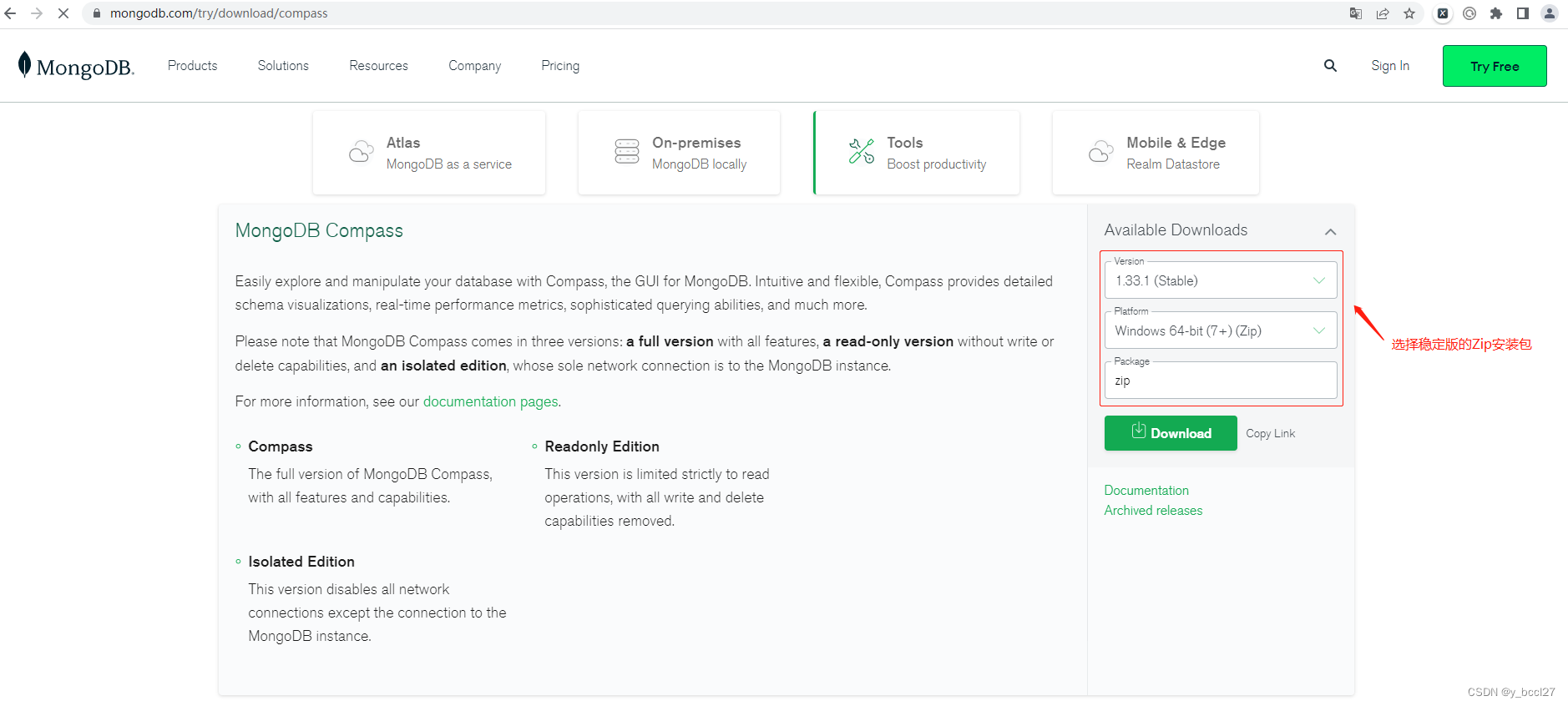1568x706 pixels.
Task: Open the Products menu
Action: pos(193,66)
